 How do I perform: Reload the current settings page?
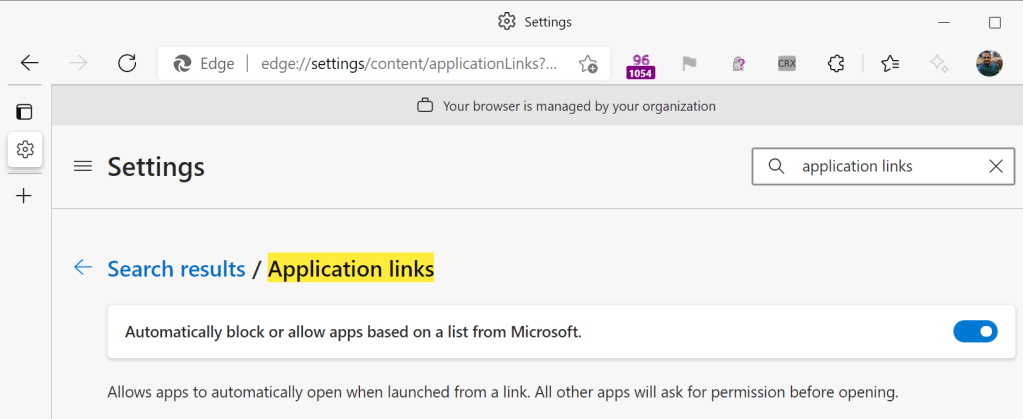pyautogui.click(x=127, y=63)
